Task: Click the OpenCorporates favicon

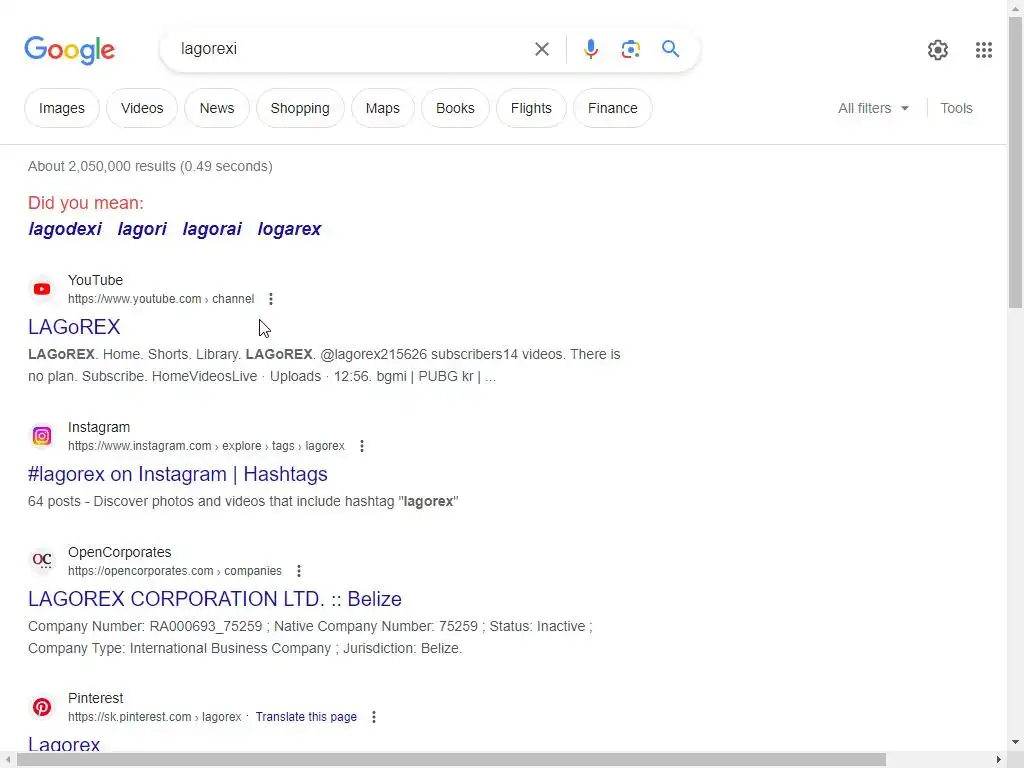Action: point(42,560)
